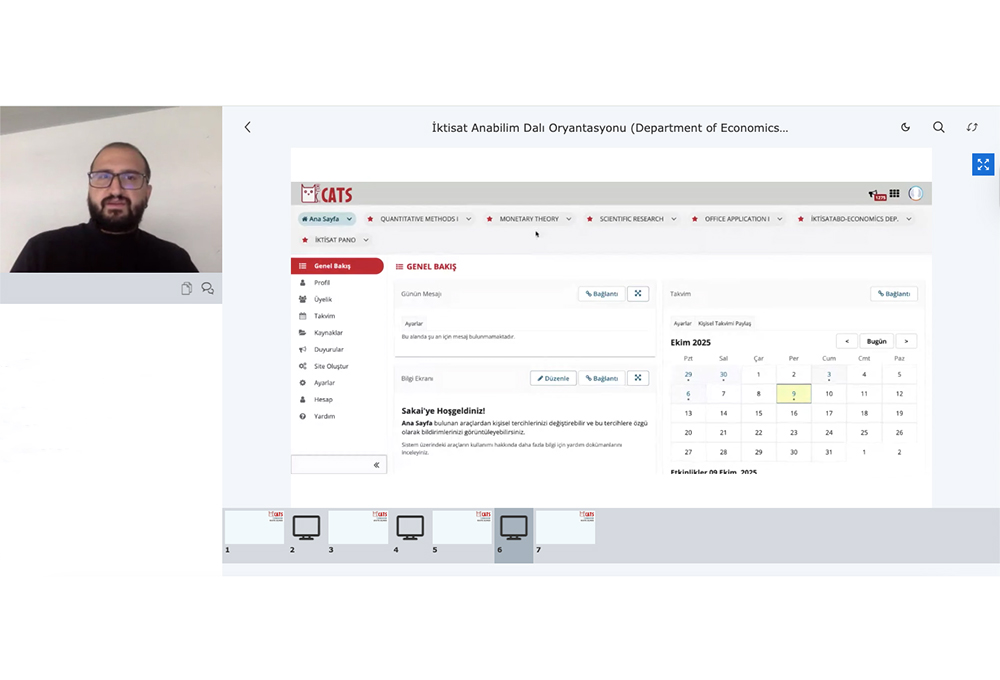Click the Düzenle button in Bilgi Ekranı
This screenshot has height=680, width=1000.
[553, 378]
